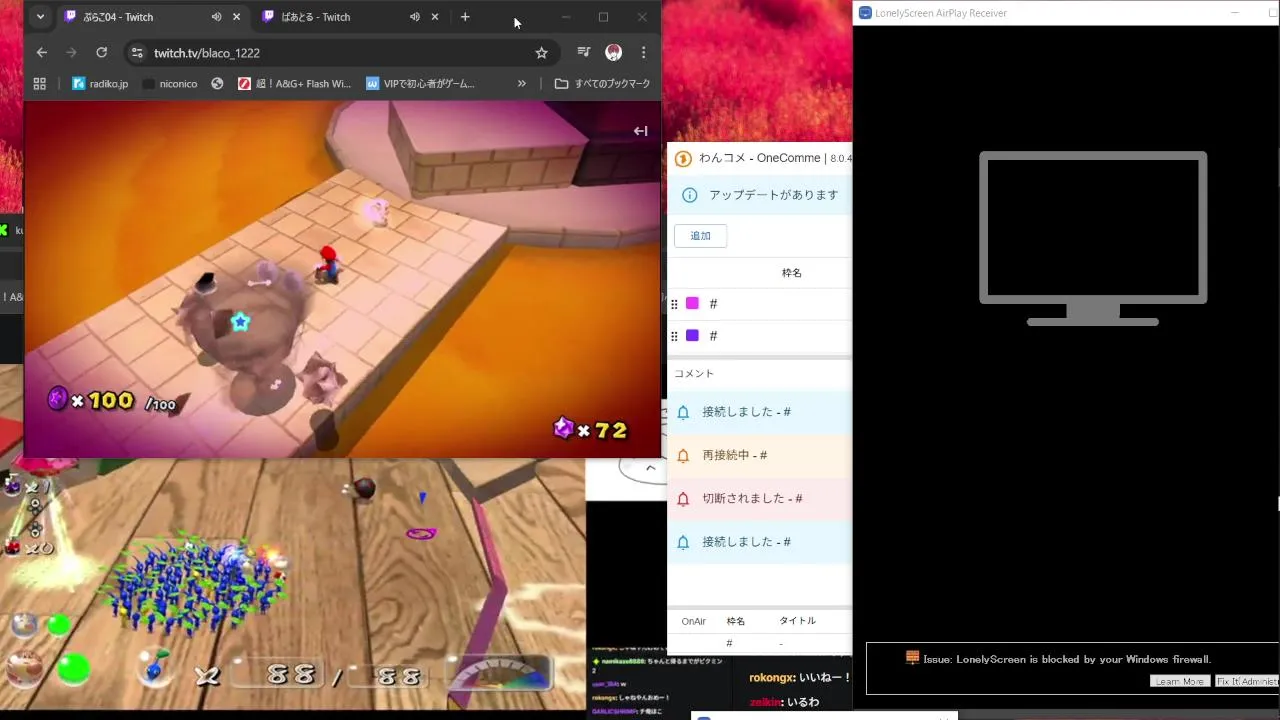Click the 追加 button in OneComme
The width and height of the screenshot is (1280, 720).
[x=700, y=236]
